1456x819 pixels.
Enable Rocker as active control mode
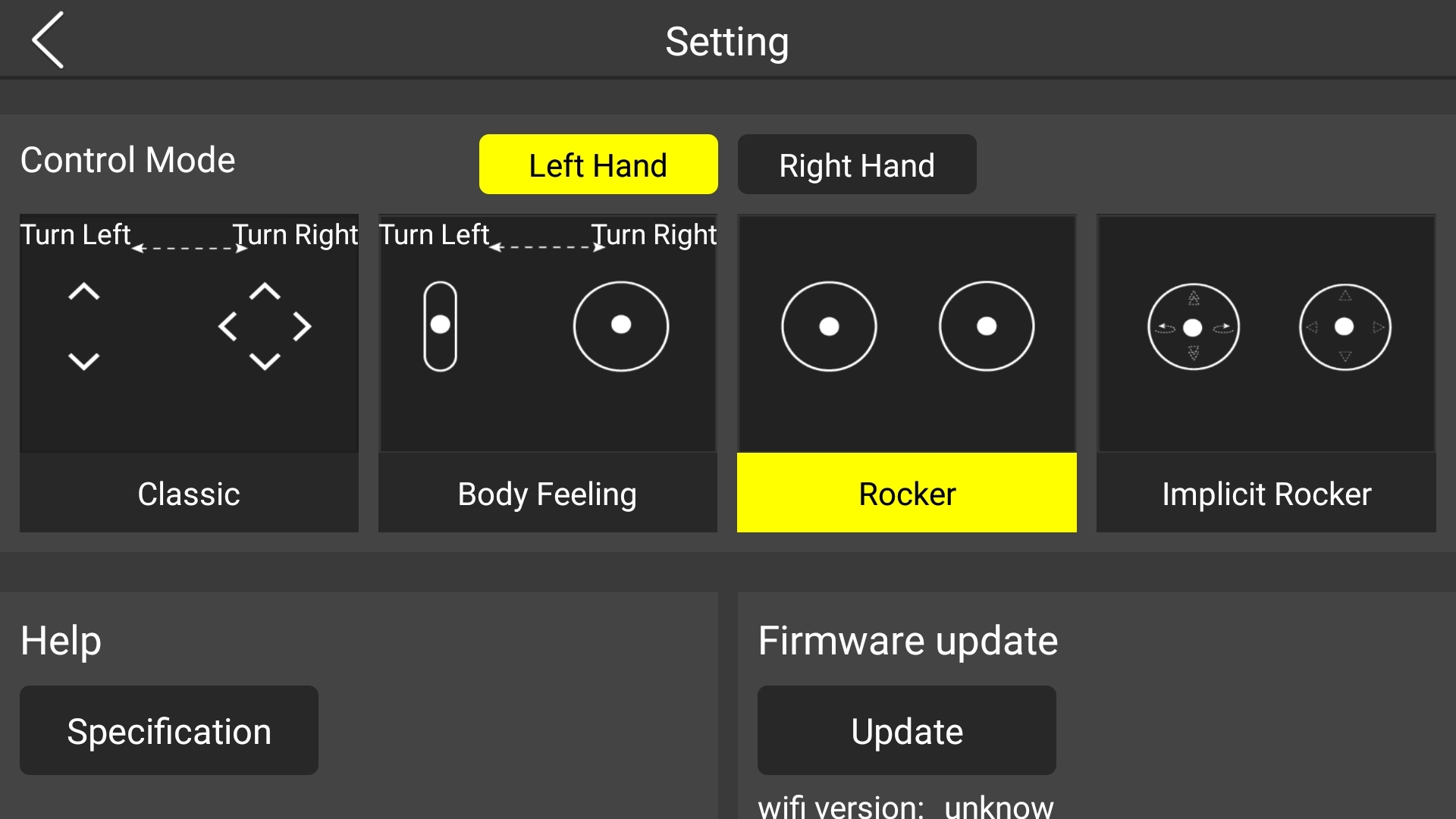[907, 493]
